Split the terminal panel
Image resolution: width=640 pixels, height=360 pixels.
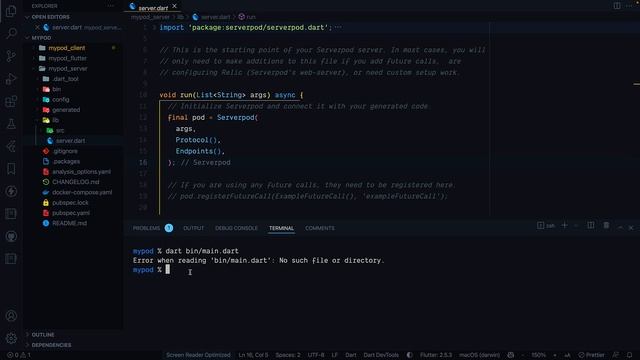tap(591, 225)
